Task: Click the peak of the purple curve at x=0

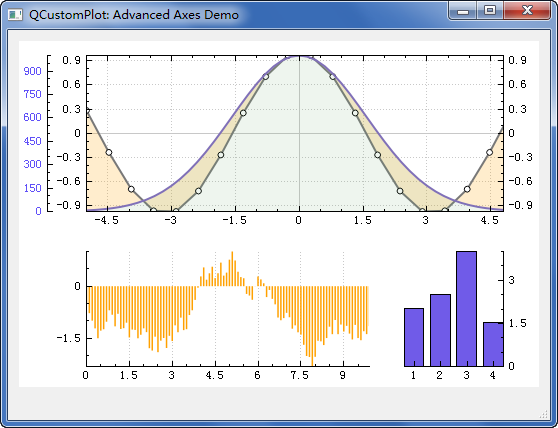Action: [299, 57]
